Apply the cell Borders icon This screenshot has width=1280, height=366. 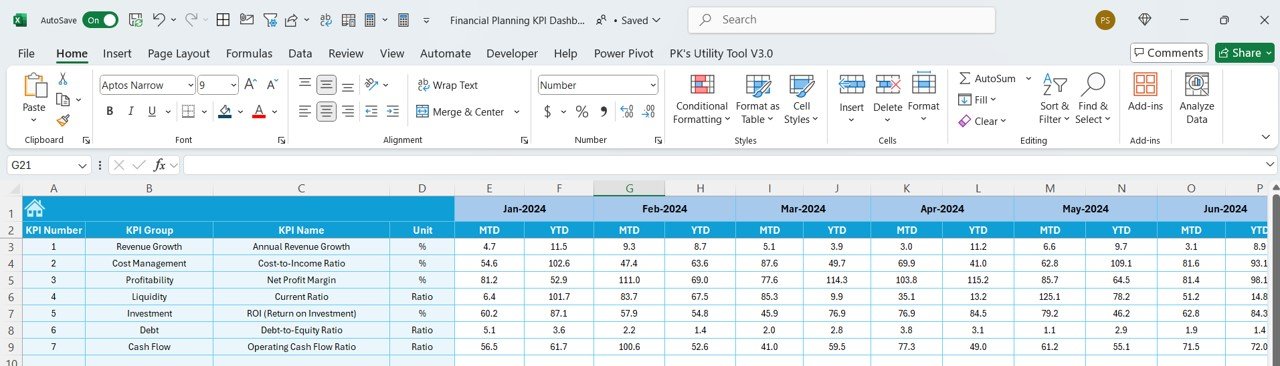click(x=189, y=112)
